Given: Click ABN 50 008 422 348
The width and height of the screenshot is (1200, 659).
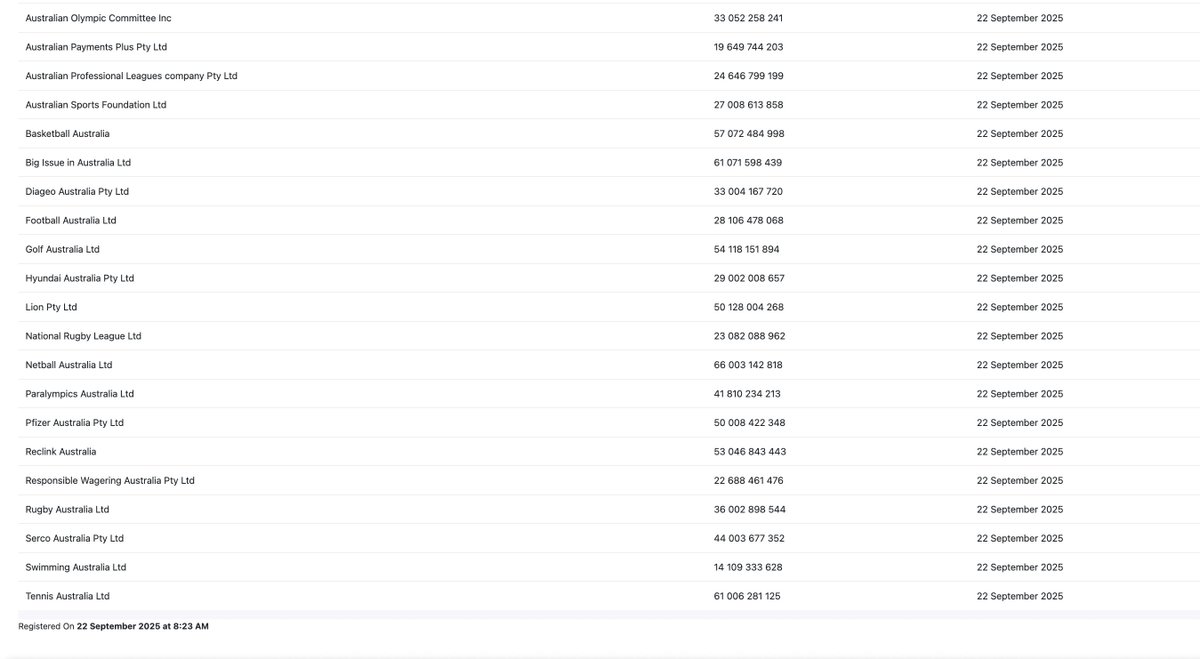Looking at the screenshot, I should (x=750, y=424).
